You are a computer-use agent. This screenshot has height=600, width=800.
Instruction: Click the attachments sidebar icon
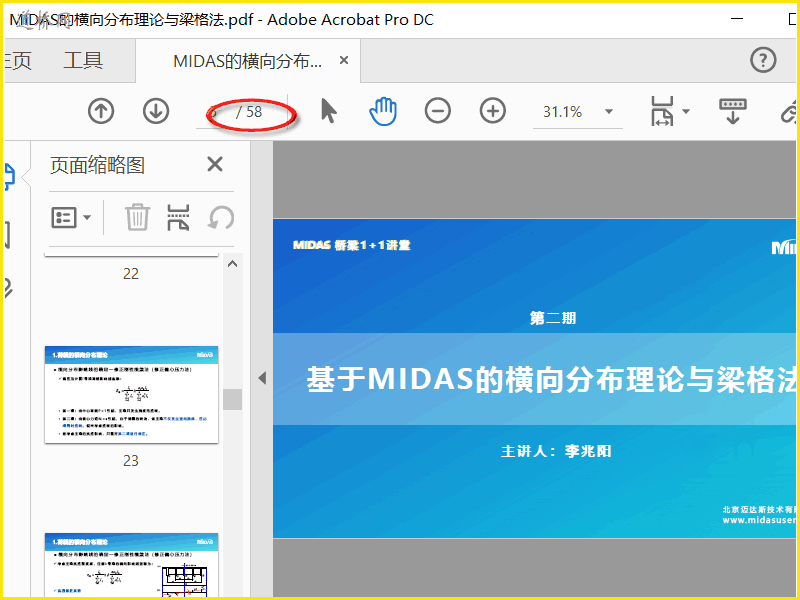click(x=8, y=289)
